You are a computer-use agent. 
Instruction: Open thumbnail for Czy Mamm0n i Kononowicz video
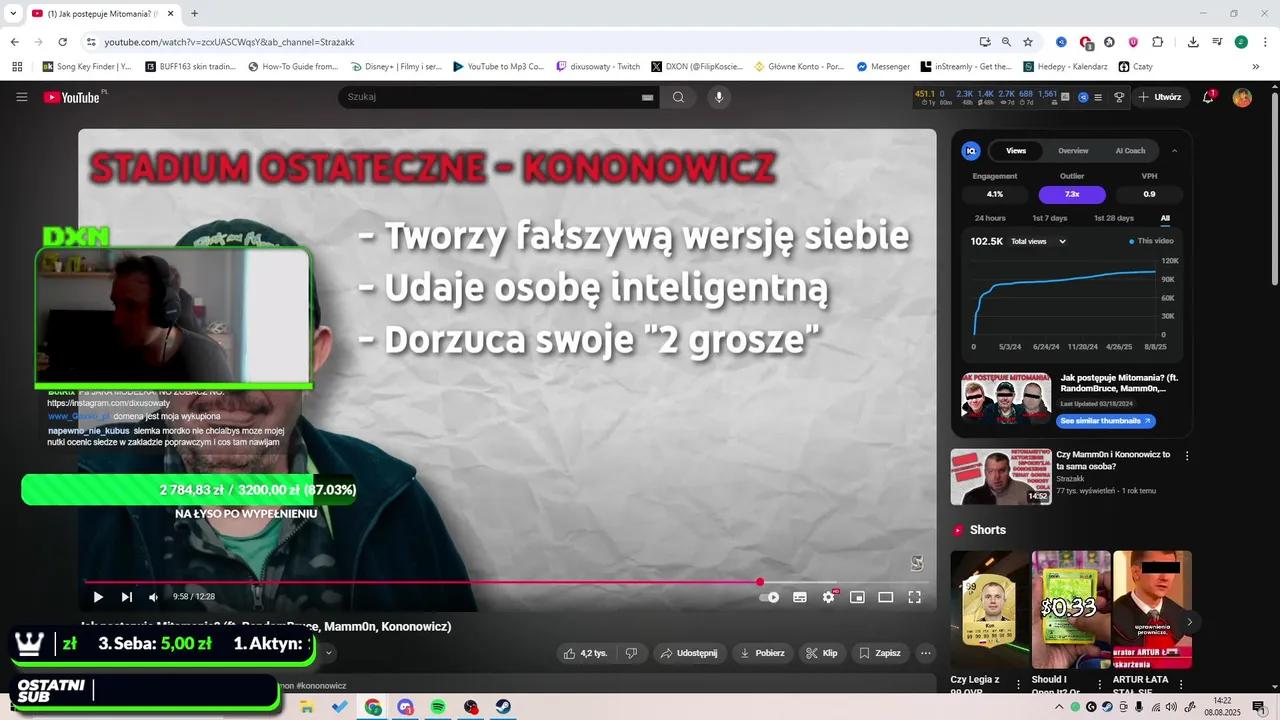1000,476
